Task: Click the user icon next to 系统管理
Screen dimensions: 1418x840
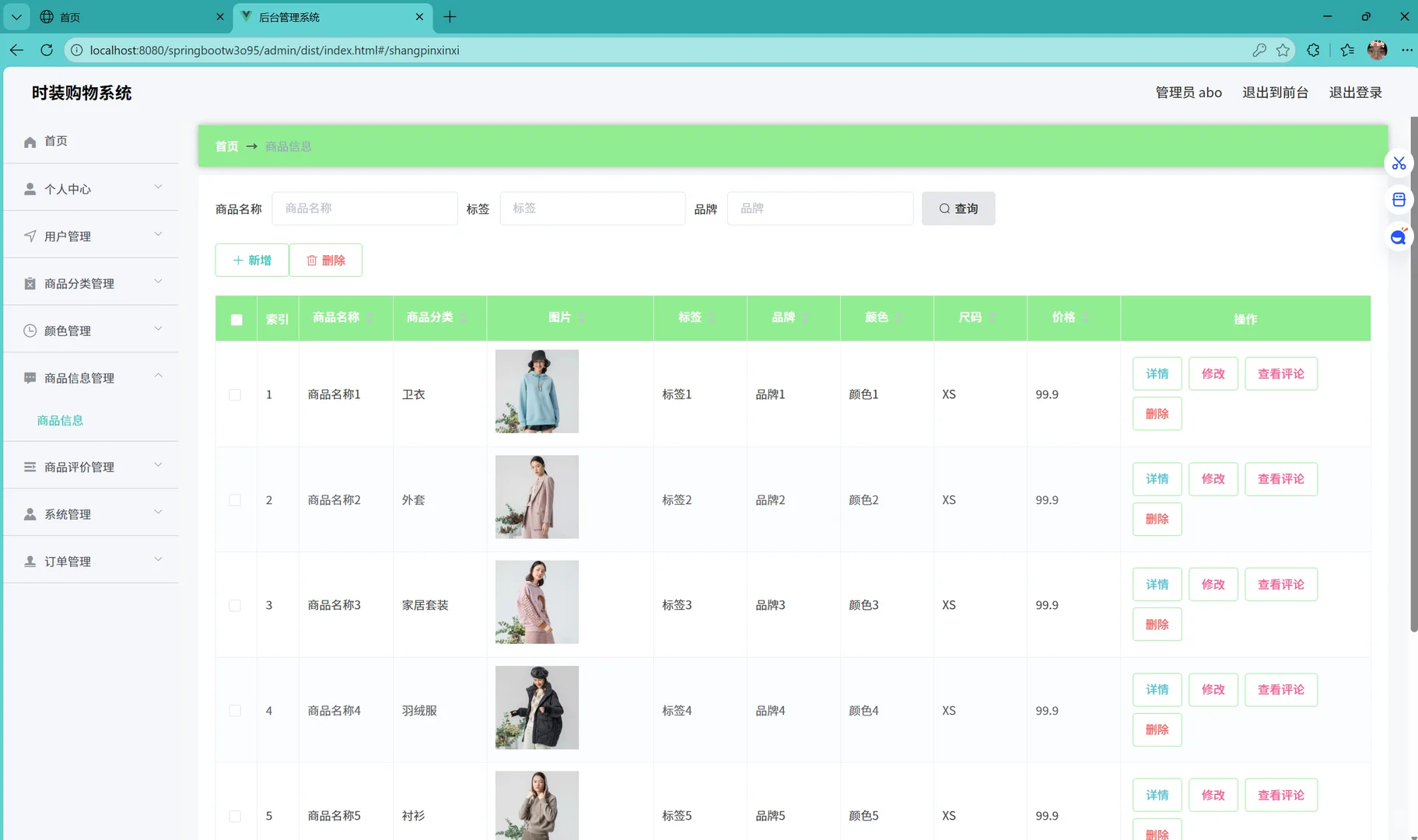Action: click(x=30, y=514)
